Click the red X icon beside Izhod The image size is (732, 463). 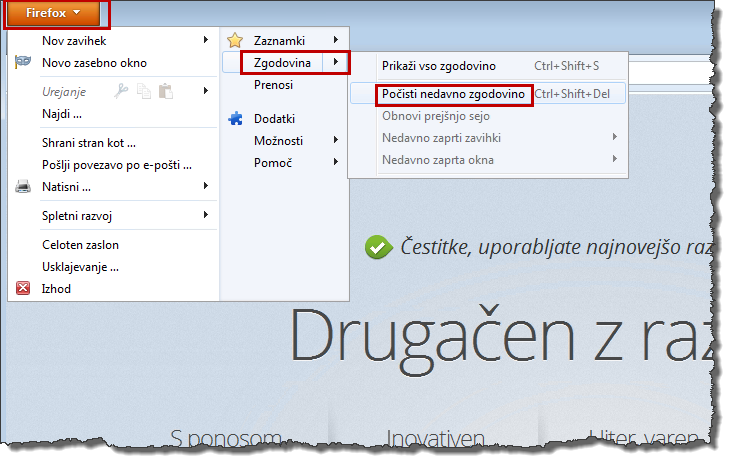[x=23, y=288]
